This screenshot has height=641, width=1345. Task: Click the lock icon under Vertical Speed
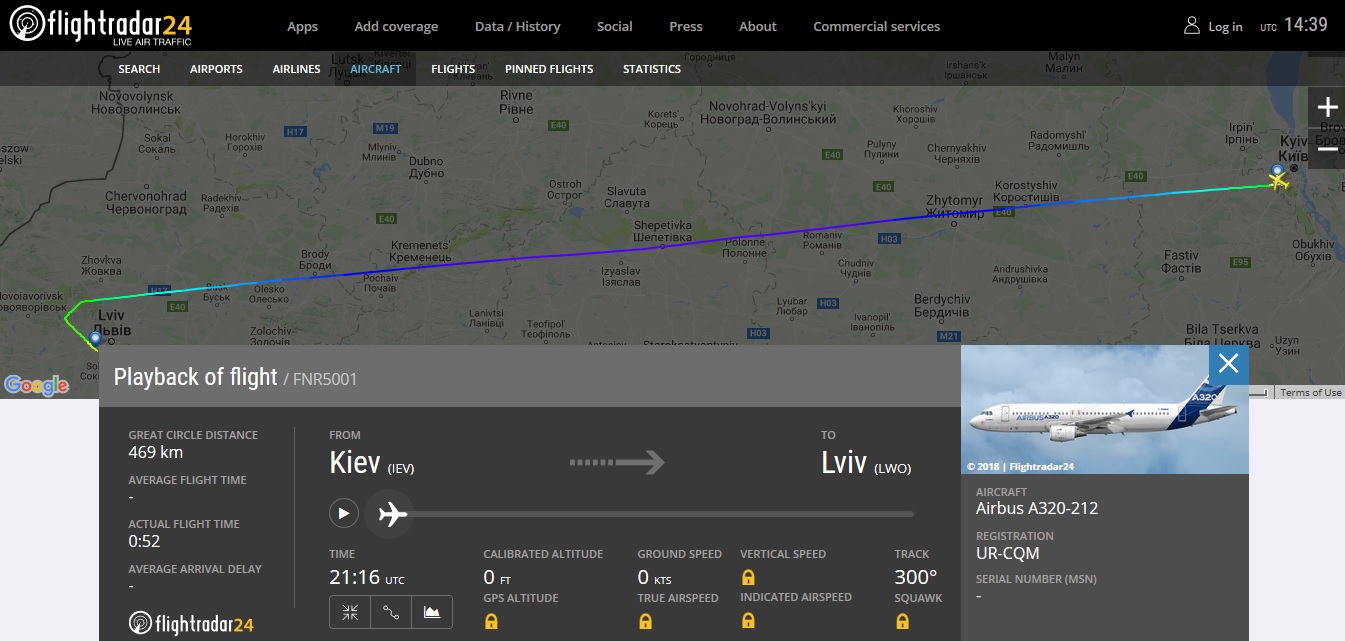click(x=748, y=577)
